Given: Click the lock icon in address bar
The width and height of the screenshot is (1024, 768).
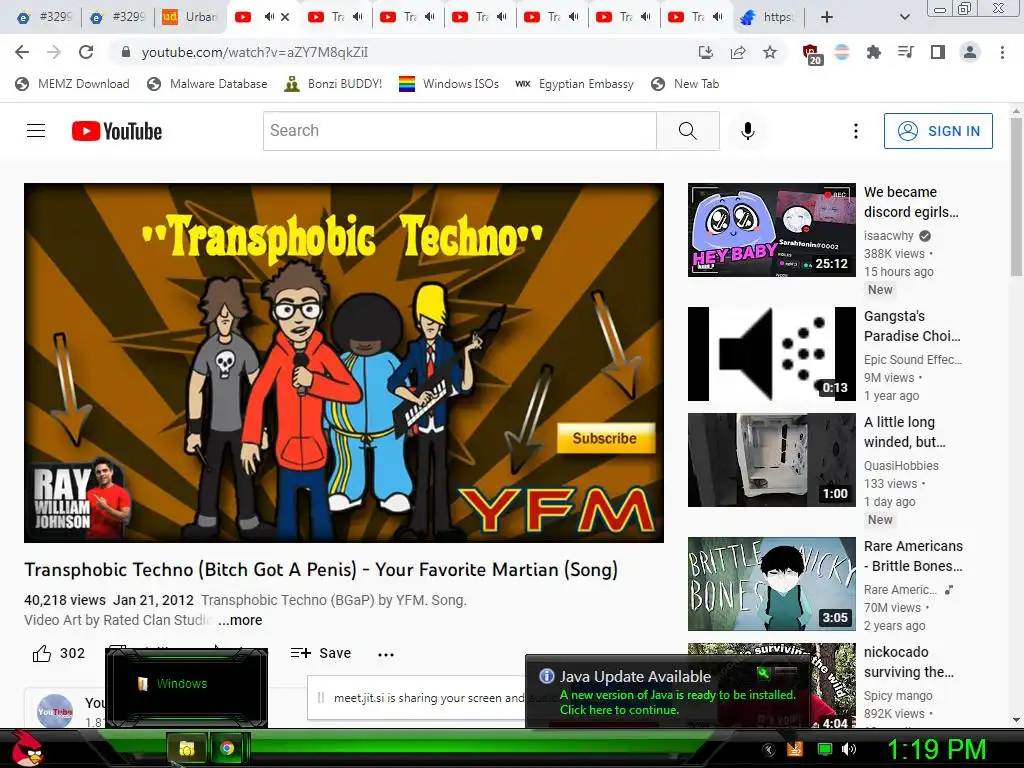Looking at the screenshot, I should pyautogui.click(x=126, y=52).
